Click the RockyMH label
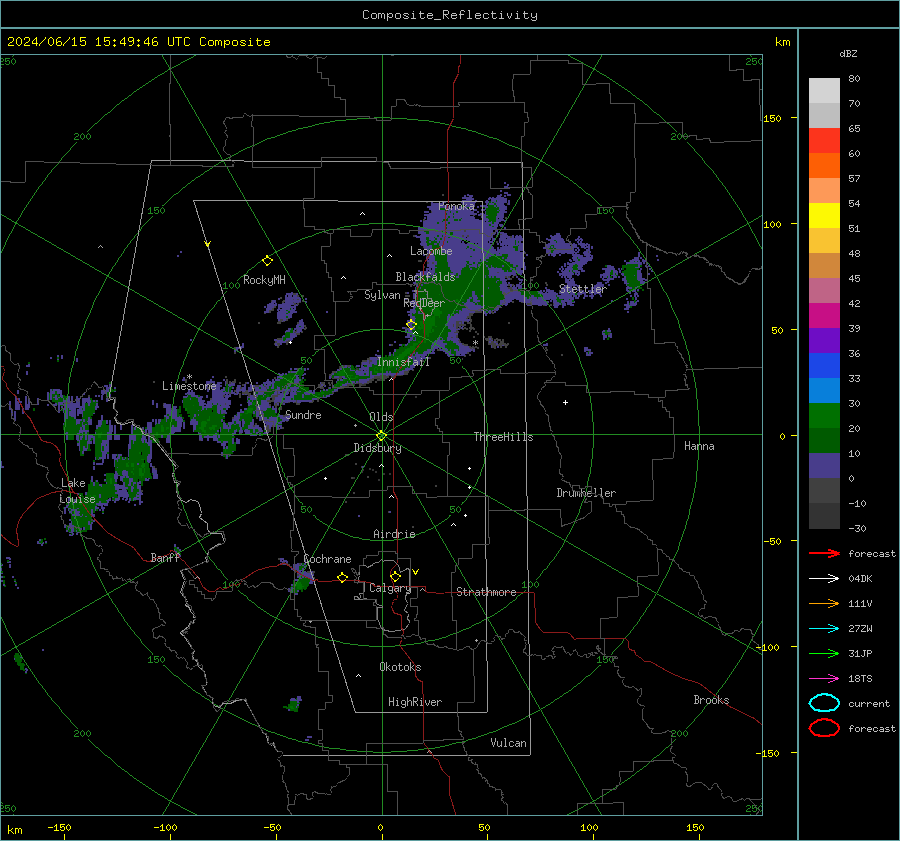 tap(264, 280)
